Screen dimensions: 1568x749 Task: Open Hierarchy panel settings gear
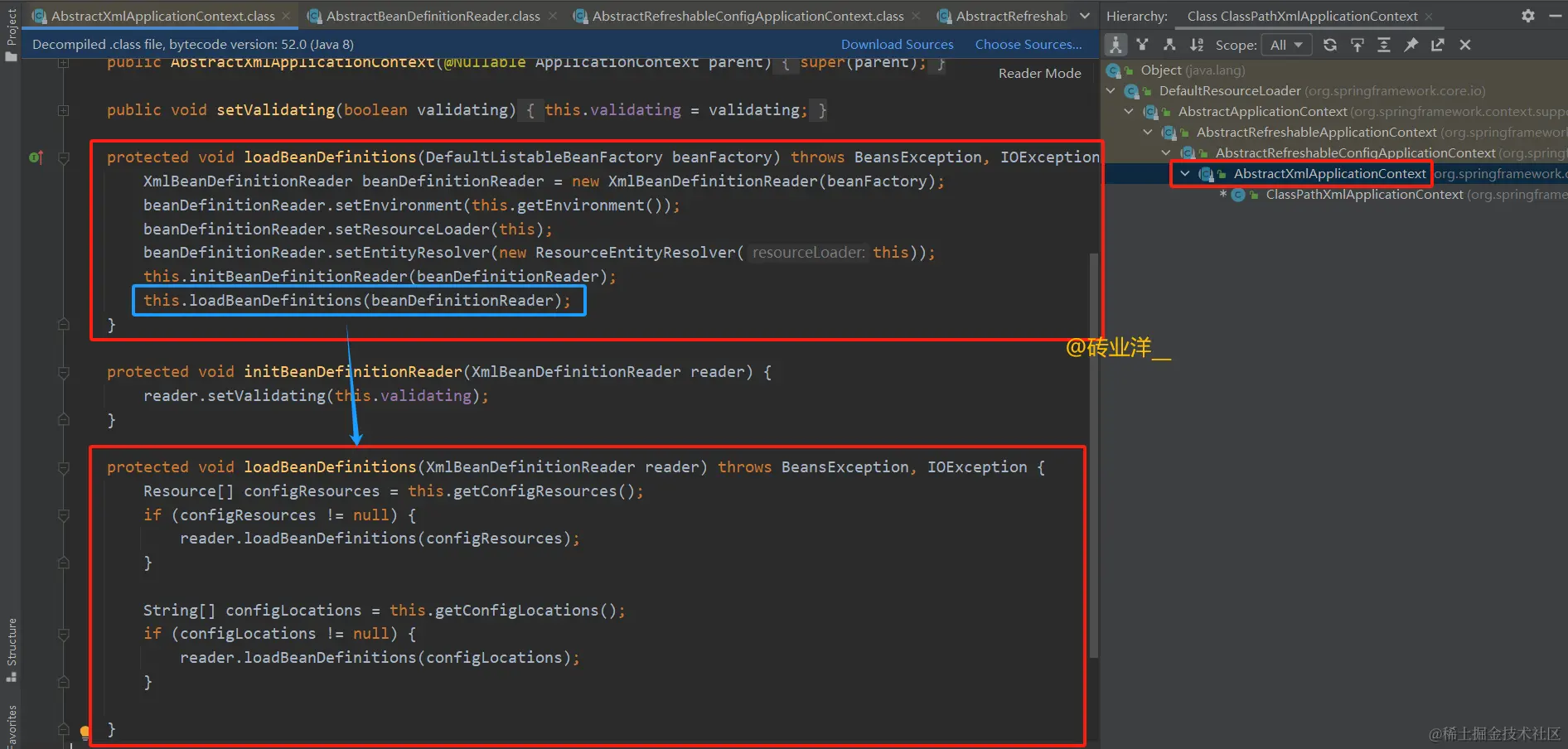pyautogui.click(x=1528, y=16)
